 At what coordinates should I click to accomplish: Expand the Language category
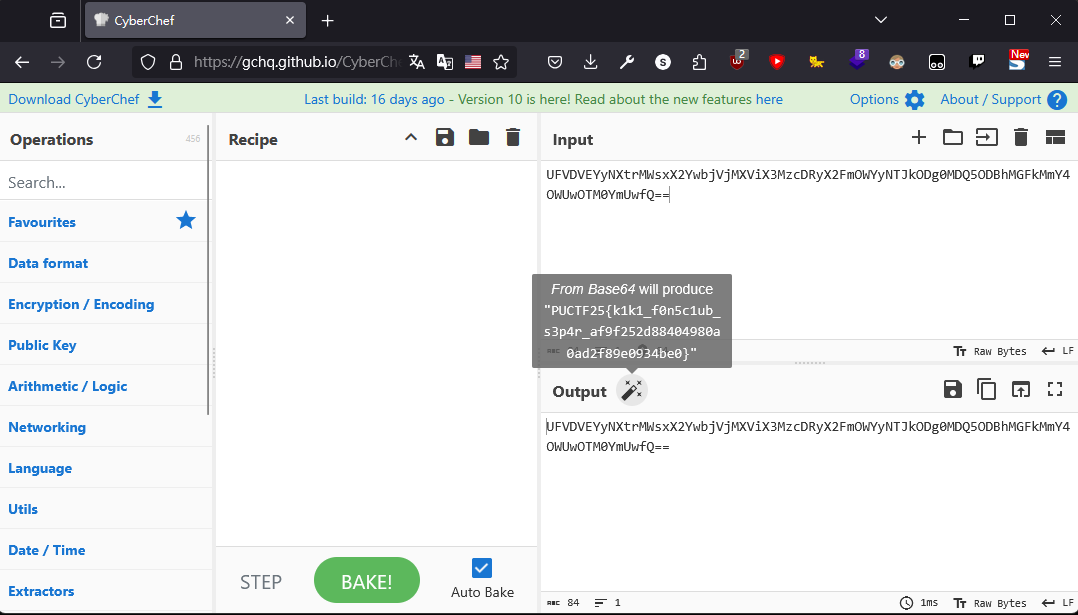pyautogui.click(x=104, y=468)
